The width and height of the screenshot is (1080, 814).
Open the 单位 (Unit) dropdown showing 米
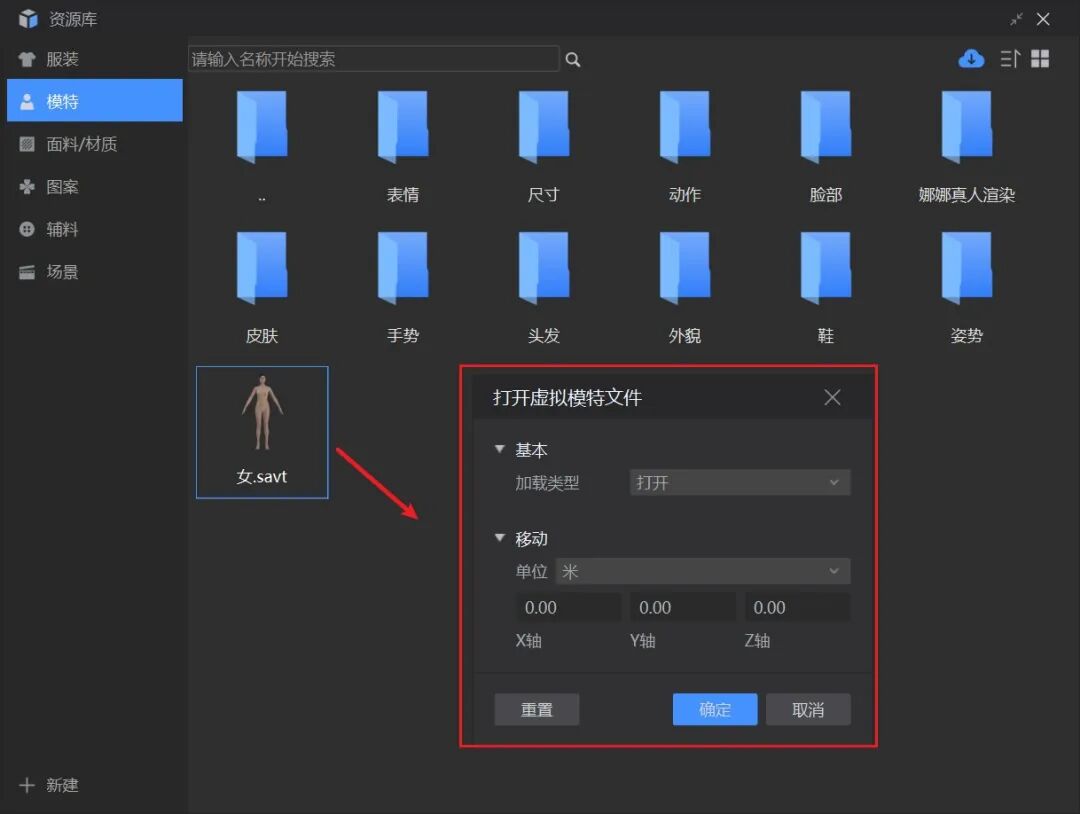(703, 571)
